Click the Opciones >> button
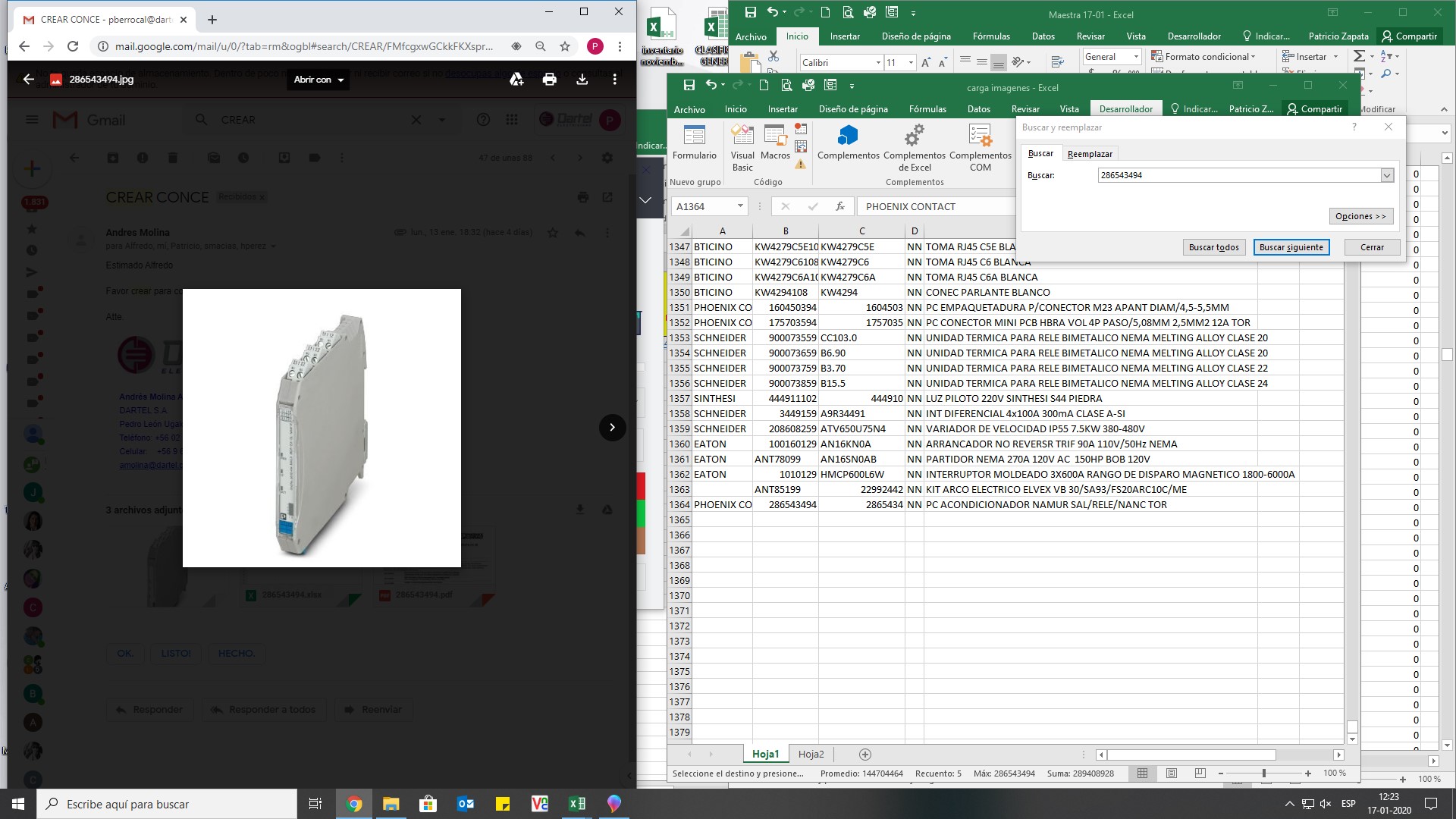The image size is (1456, 819). point(1360,216)
